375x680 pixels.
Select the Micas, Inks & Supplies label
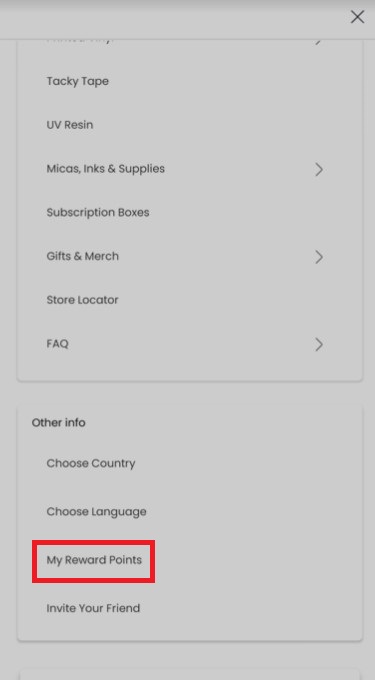pos(106,169)
